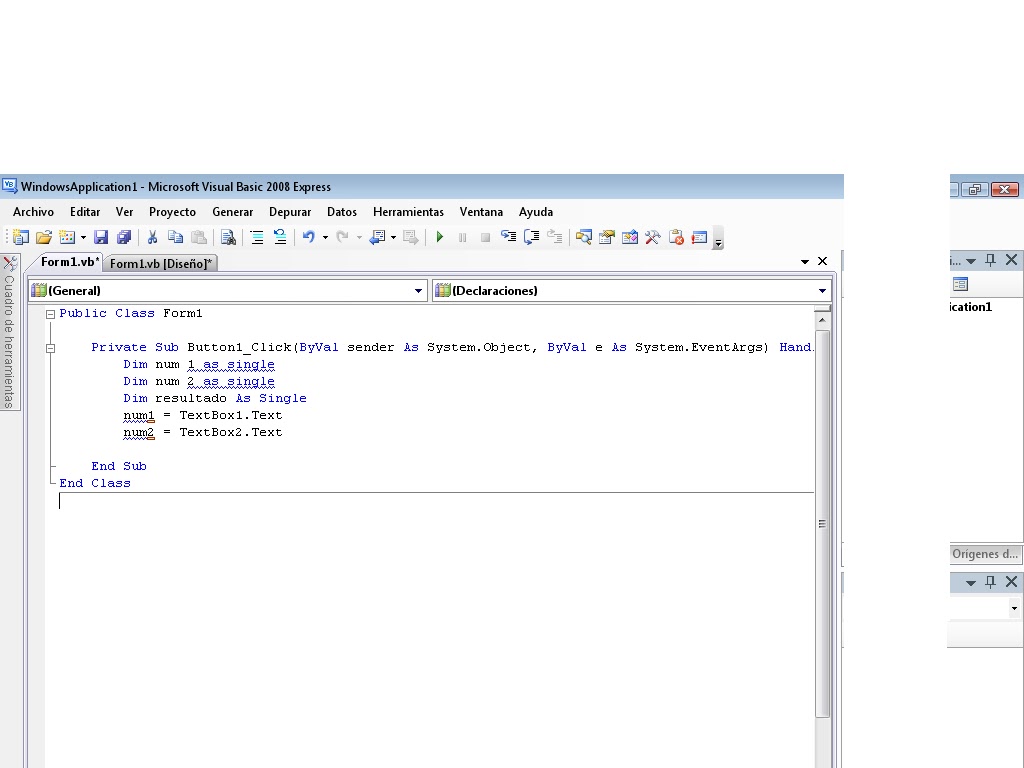Collapse the Button1_Click sub with its minus box
The height and width of the screenshot is (768, 1024).
click(x=48, y=347)
